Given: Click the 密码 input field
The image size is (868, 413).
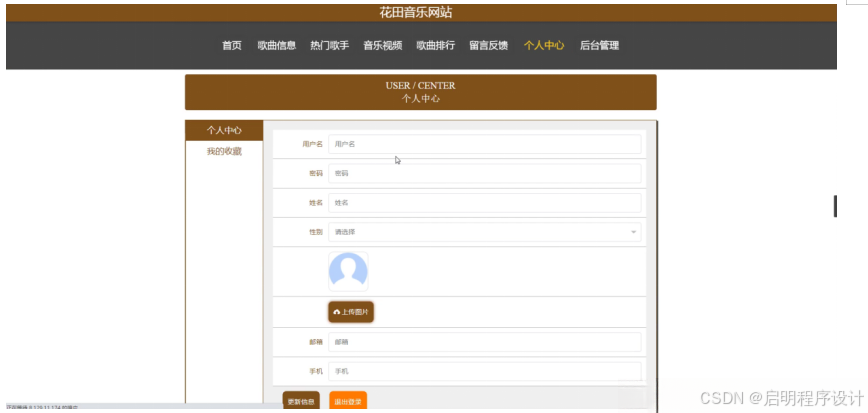Looking at the screenshot, I should click(484, 173).
